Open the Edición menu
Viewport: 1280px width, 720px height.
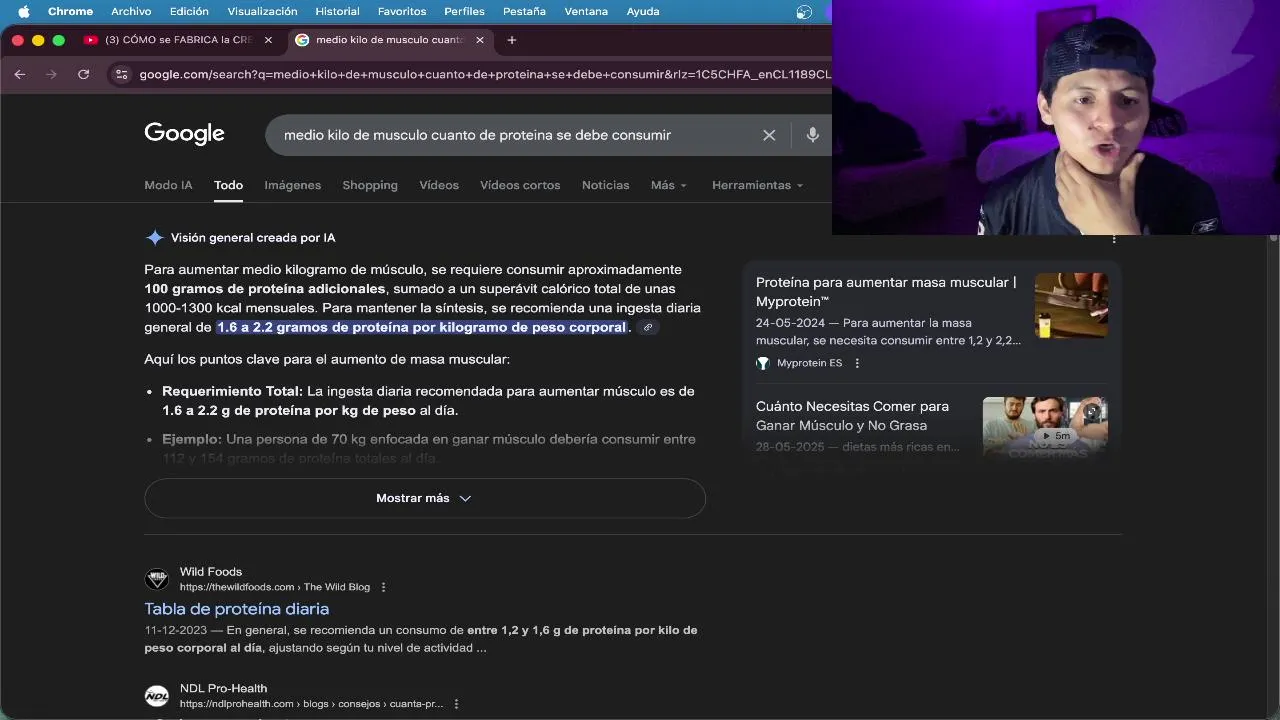[189, 11]
